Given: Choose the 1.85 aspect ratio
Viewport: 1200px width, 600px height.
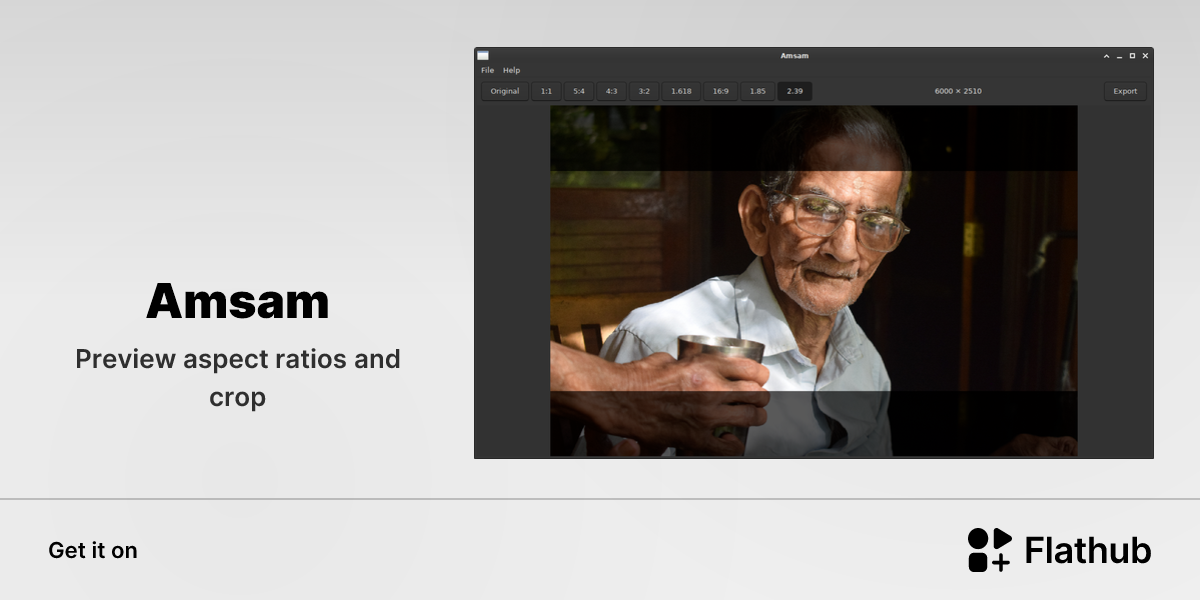Looking at the screenshot, I should click(758, 91).
